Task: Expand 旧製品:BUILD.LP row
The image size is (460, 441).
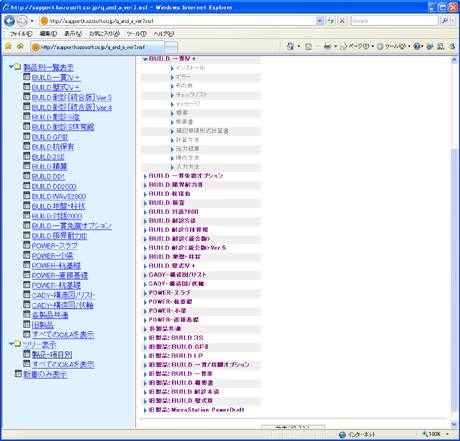Action: click(145, 356)
